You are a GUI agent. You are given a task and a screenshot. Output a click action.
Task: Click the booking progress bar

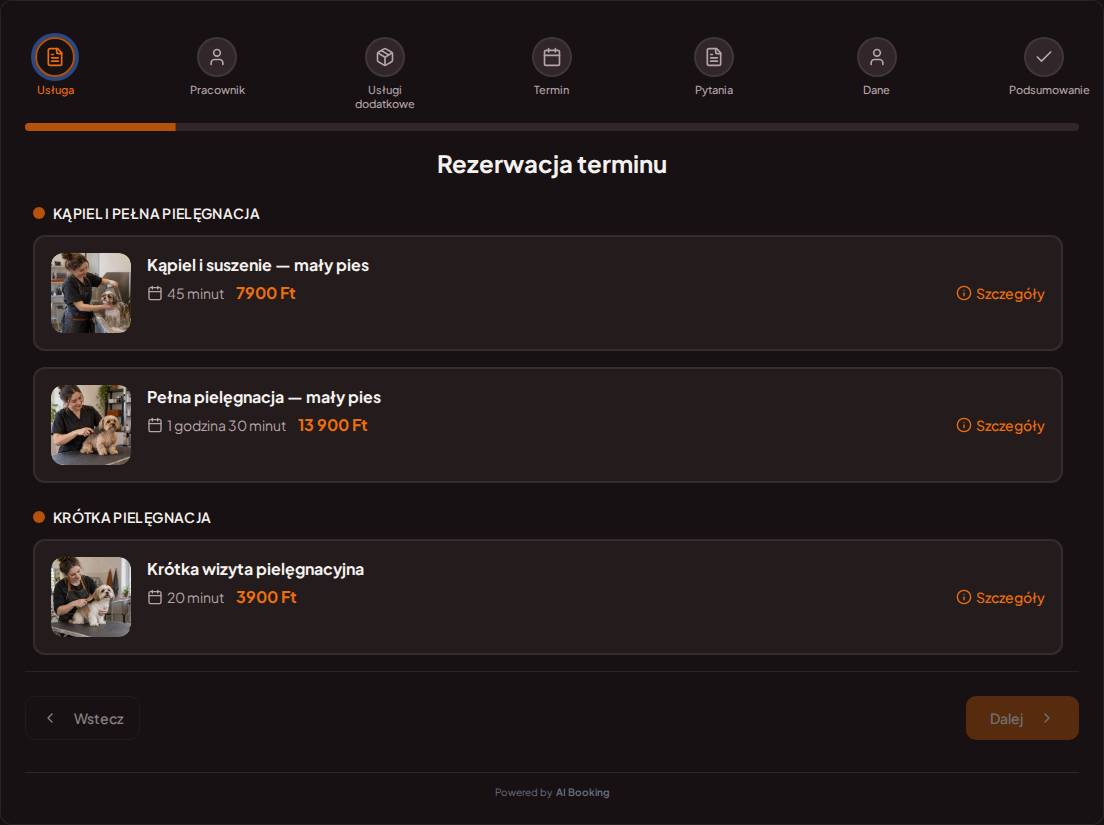(551, 127)
